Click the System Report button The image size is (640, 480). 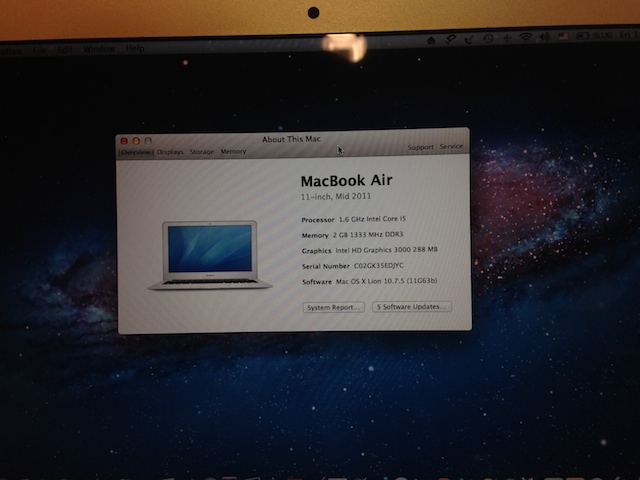click(333, 307)
